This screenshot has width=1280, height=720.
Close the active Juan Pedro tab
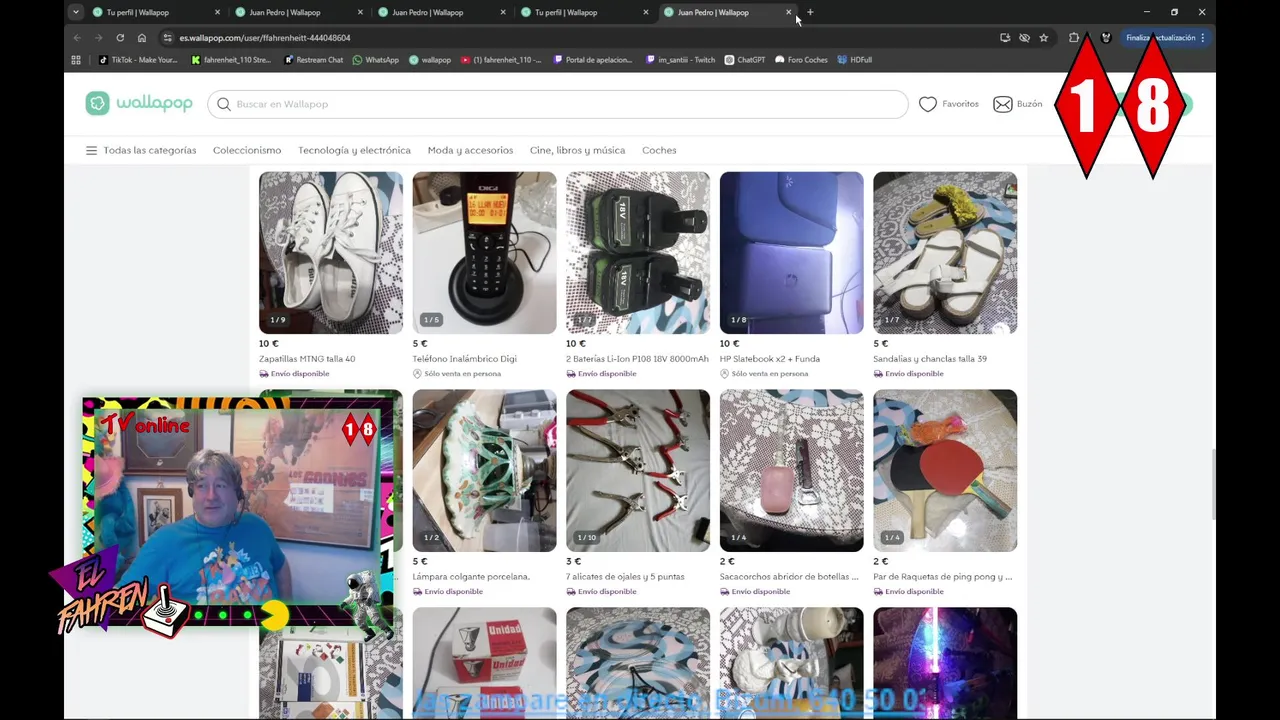(x=789, y=12)
